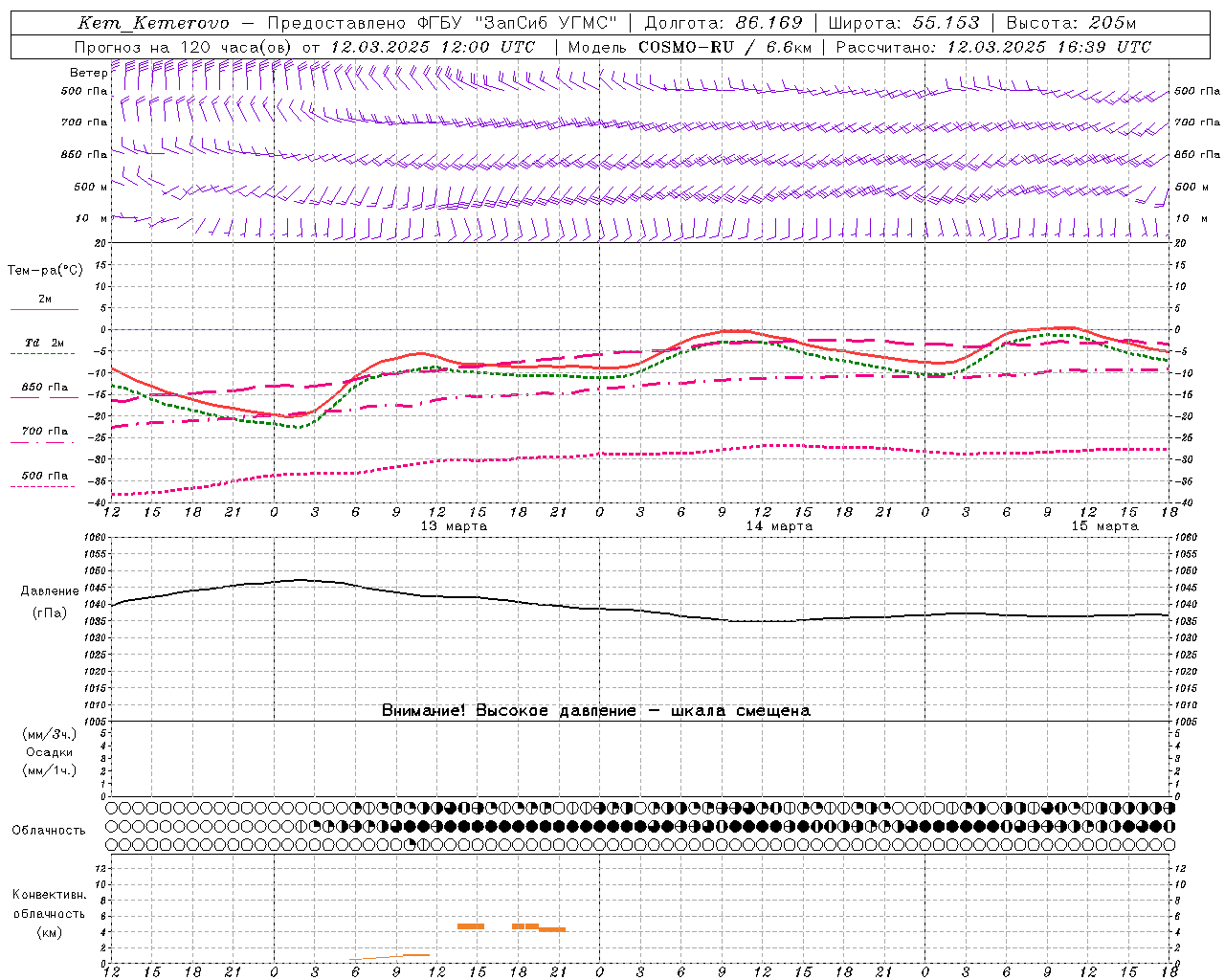
Task: Click the Ветер wind panel label
Action: point(88,73)
